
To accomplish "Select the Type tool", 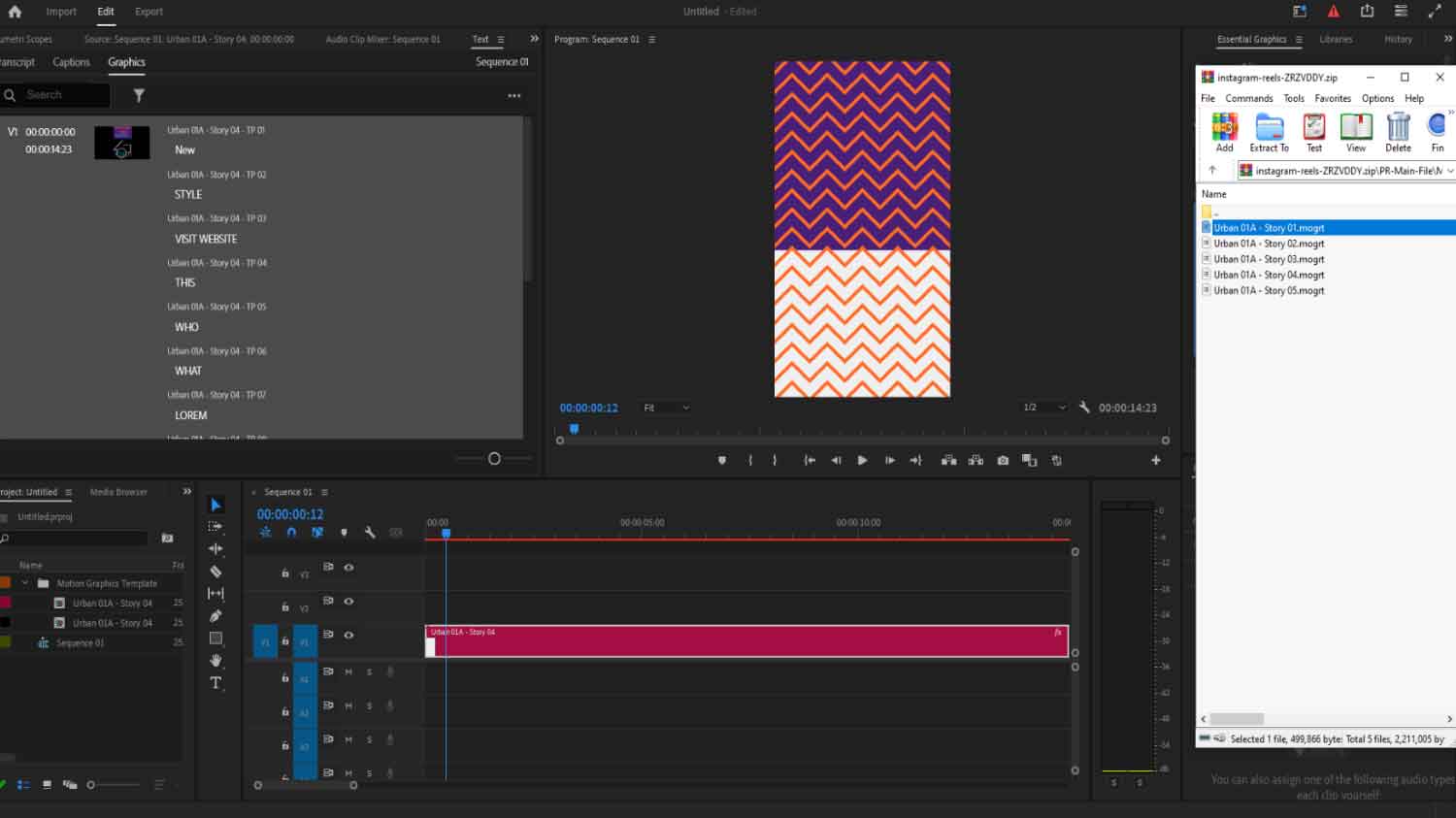I will (x=215, y=683).
